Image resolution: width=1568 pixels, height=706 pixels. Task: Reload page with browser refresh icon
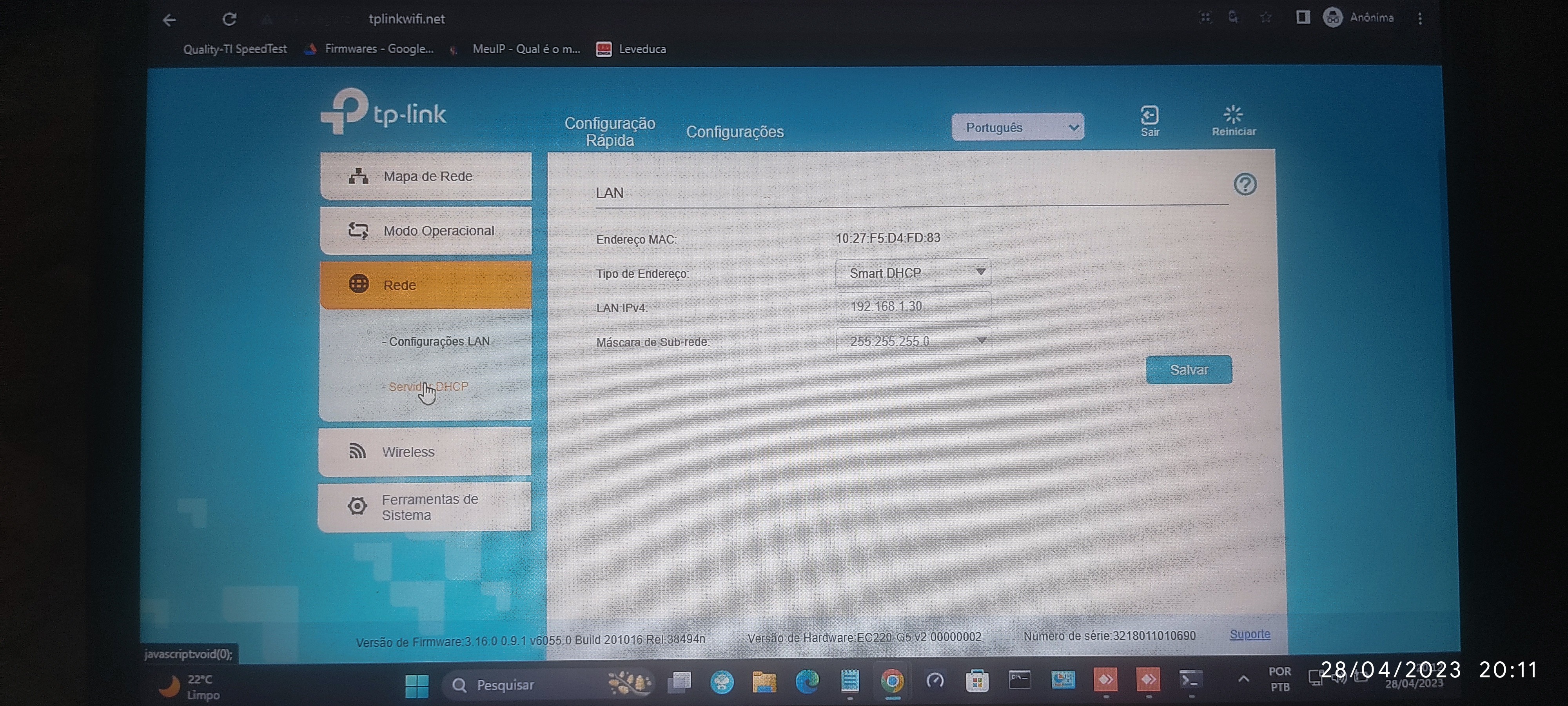(229, 20)
